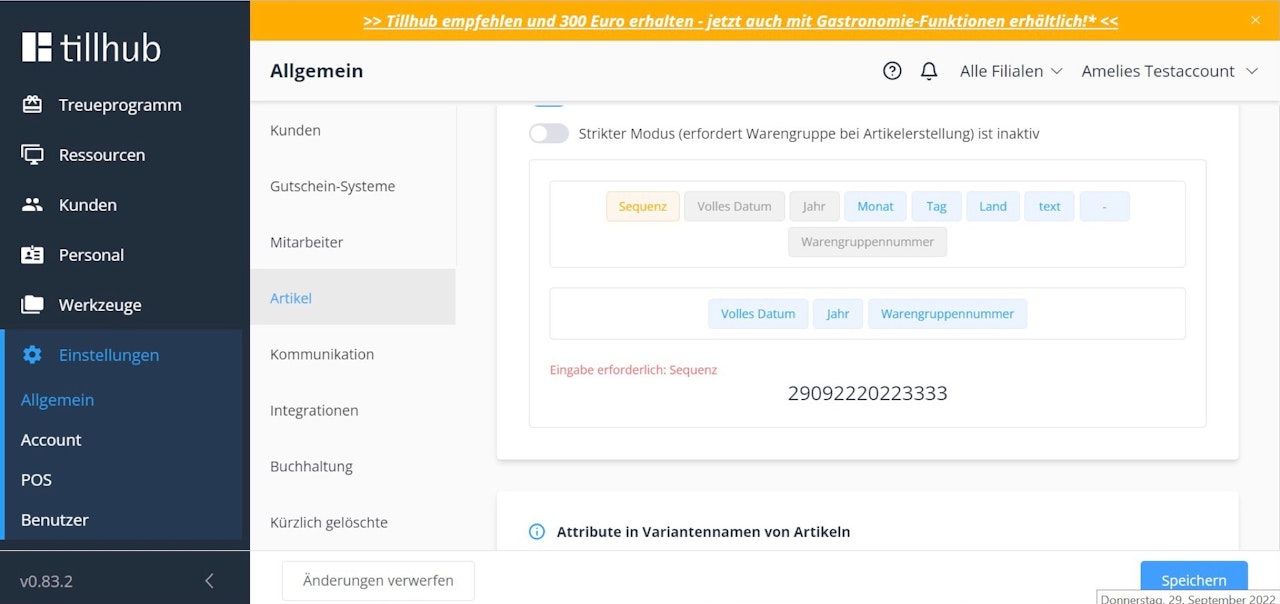Click the Tillhub logo

click(90, 46)
